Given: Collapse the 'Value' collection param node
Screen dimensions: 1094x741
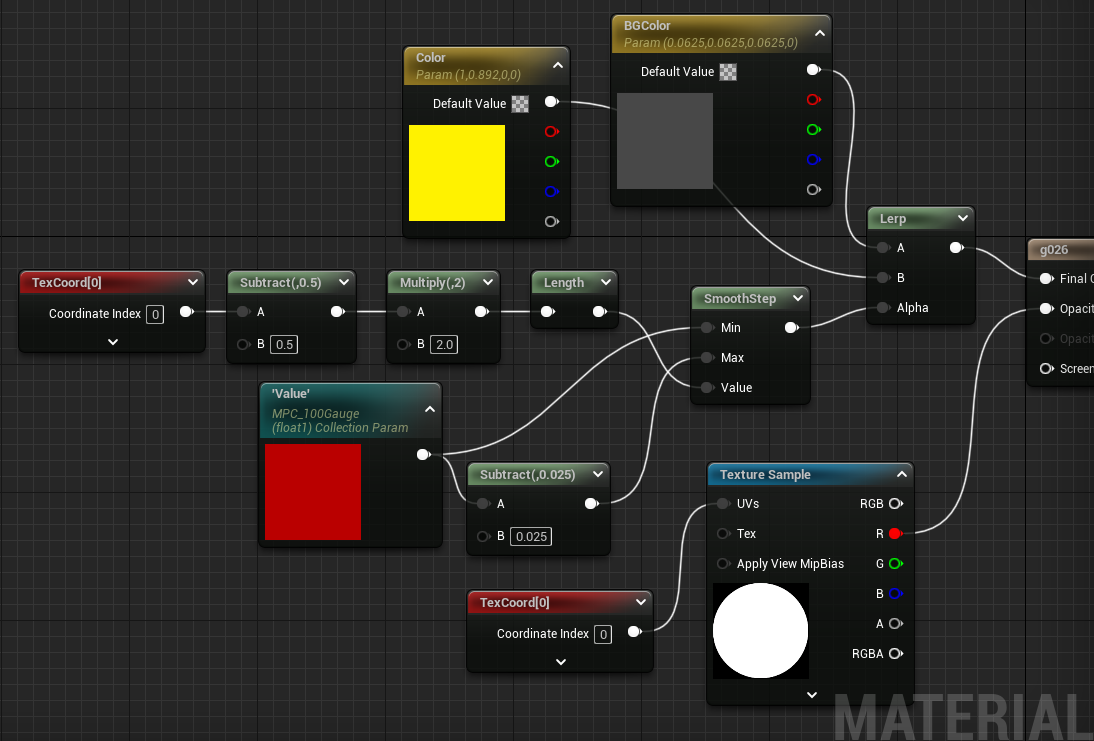Looking at the screenshot, I should (430, 410).
